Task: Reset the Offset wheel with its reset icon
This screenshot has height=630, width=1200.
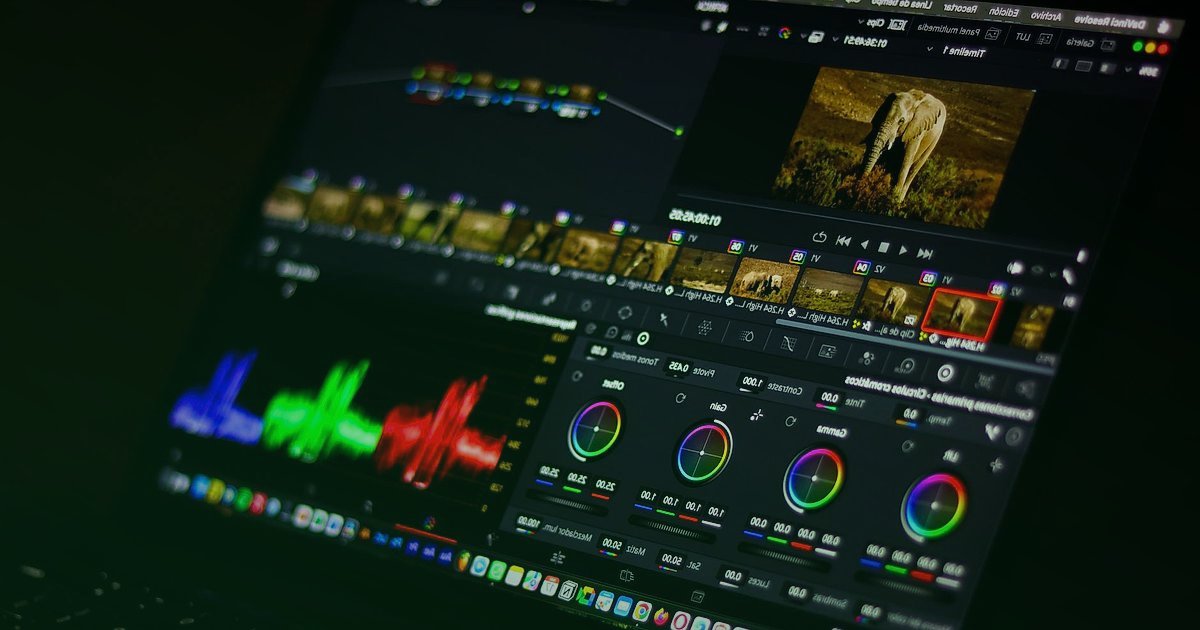Action: [576, 375]
